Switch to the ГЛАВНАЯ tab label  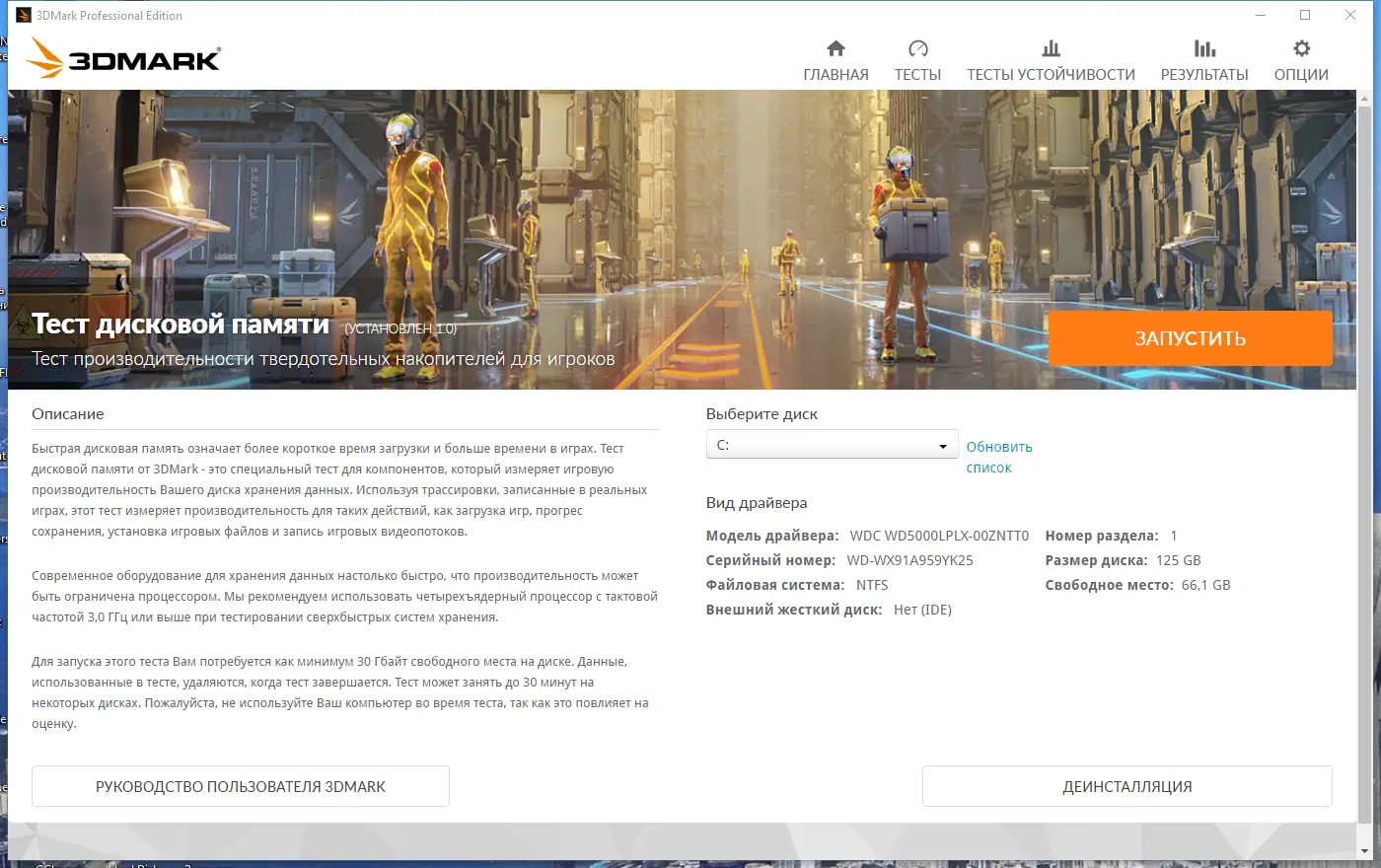tap(836, 75)
